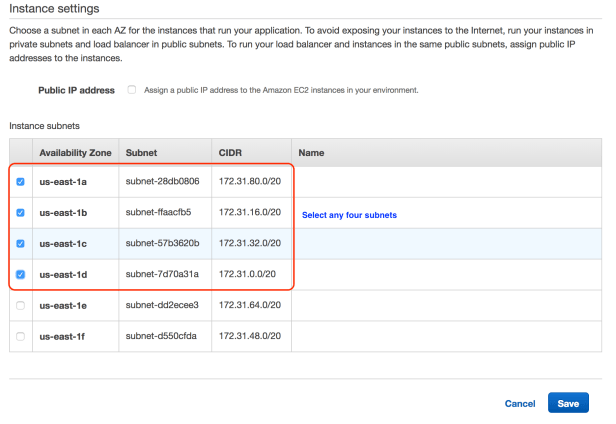Image resolution: width=616 pixels, height=424 pixels.
Task: Check the us-east-1e subnet checkbox
Action: [20, 305]
